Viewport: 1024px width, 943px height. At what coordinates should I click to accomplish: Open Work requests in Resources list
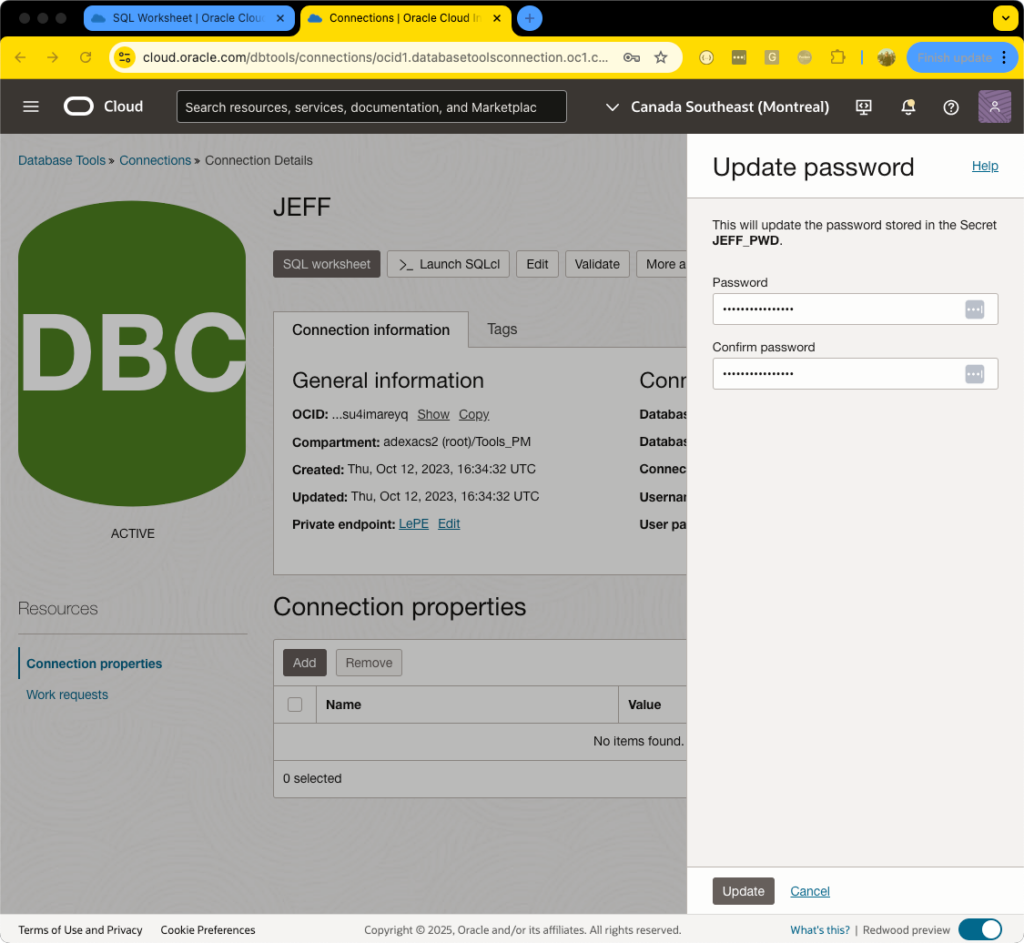(x=67, y=695)
